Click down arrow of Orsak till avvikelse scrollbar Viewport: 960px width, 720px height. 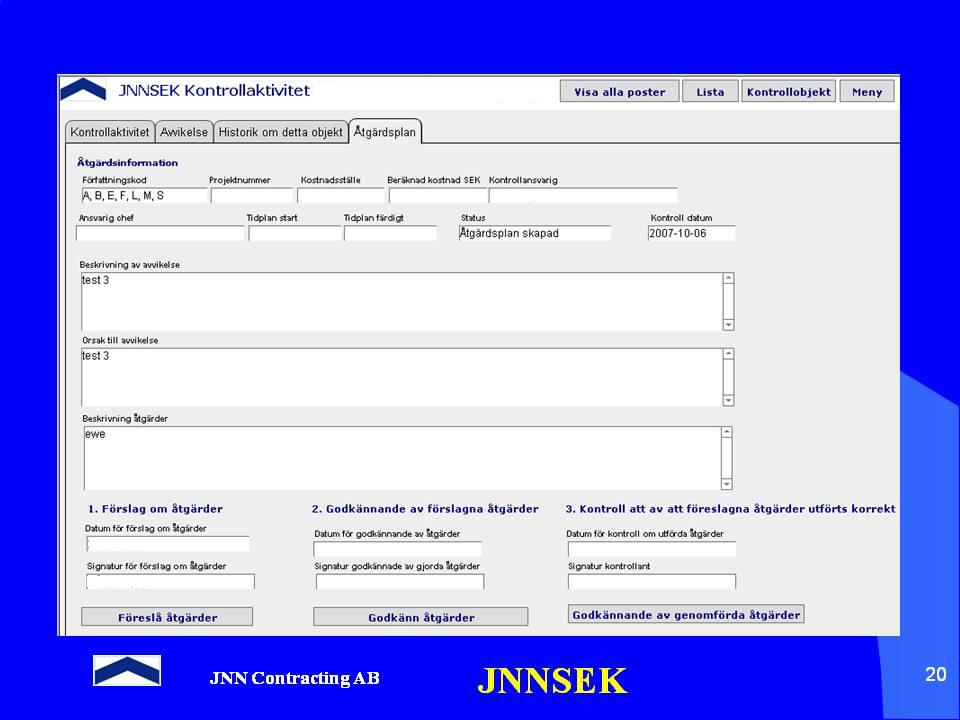click(728, 400)
